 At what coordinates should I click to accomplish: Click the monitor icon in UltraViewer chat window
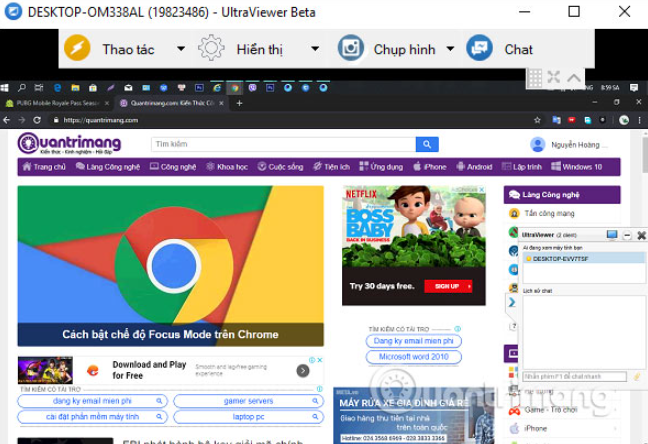(612, 234)
